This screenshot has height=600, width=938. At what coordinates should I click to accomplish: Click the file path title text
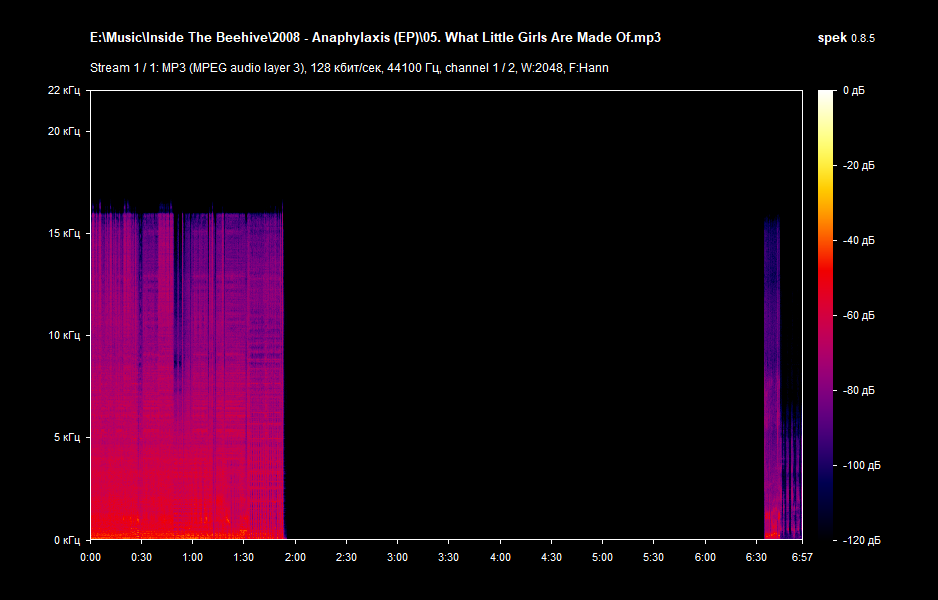pyautogui.click(x=375, y=38)
